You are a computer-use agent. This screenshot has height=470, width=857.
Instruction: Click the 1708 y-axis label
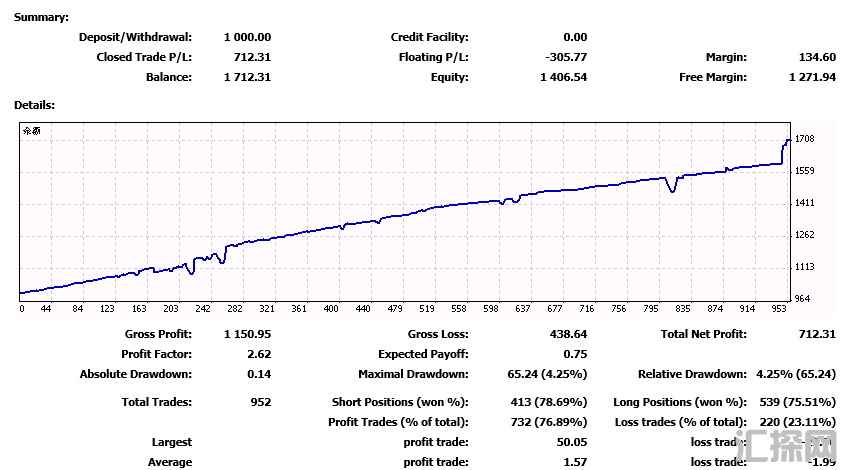pos(804,139)
